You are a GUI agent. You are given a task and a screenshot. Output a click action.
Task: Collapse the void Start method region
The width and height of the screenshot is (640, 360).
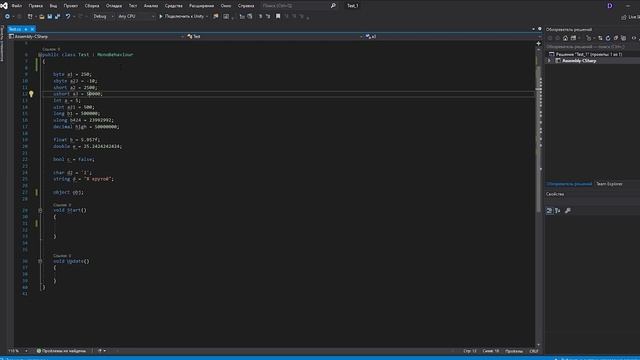[x=40, y=210]
